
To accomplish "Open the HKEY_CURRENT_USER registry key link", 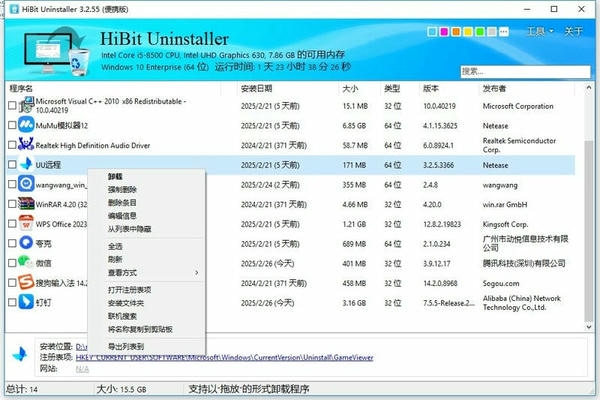I will 224,358.
